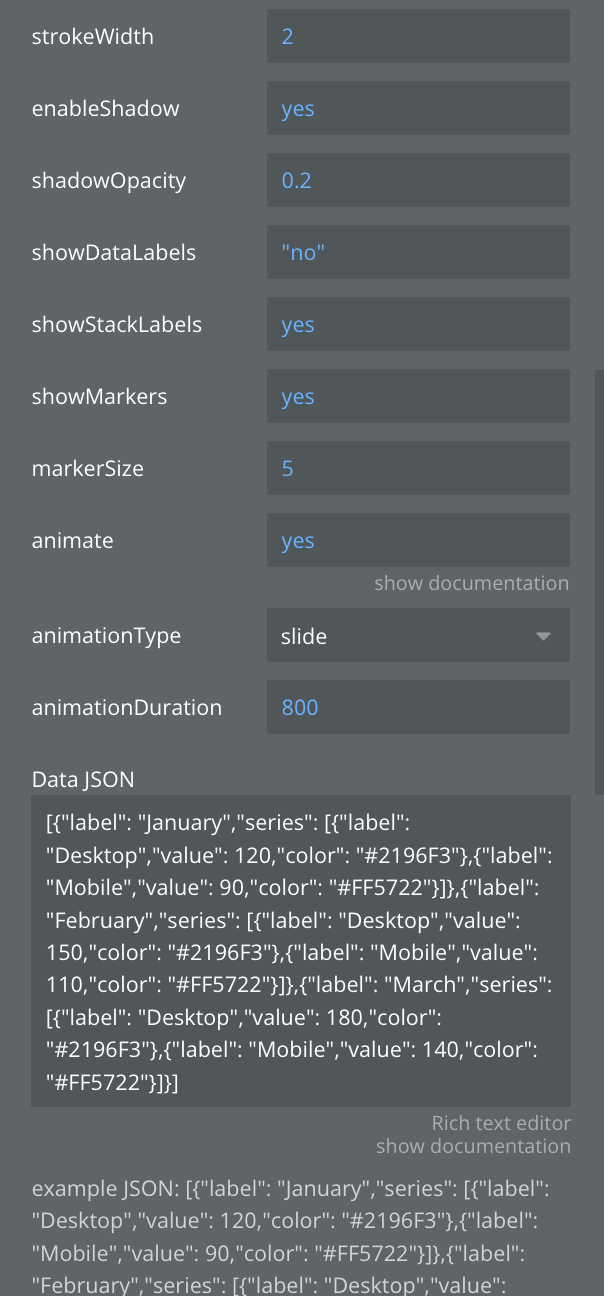Toggle the enableShadow yes value
The image size is (604, 1296).
coord(418,109)
